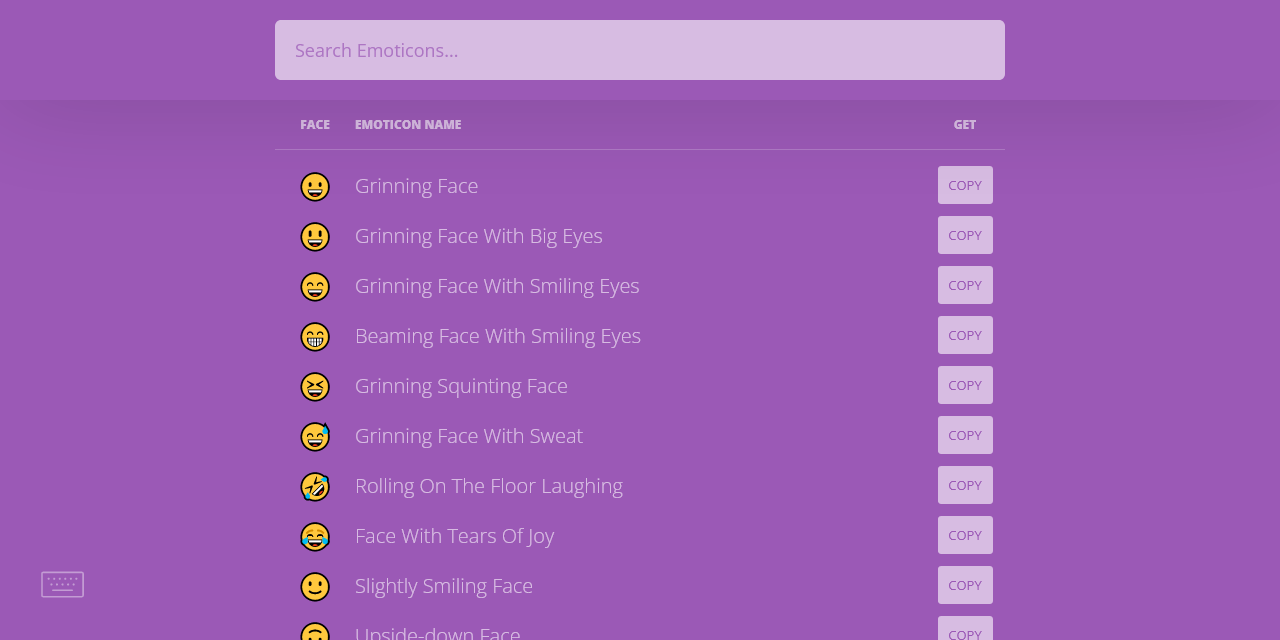Select the Grinning Squinting Face emoji
The width and height of the screenshot is (1280, 640).
pyautogui.click(x=315, y=386)
